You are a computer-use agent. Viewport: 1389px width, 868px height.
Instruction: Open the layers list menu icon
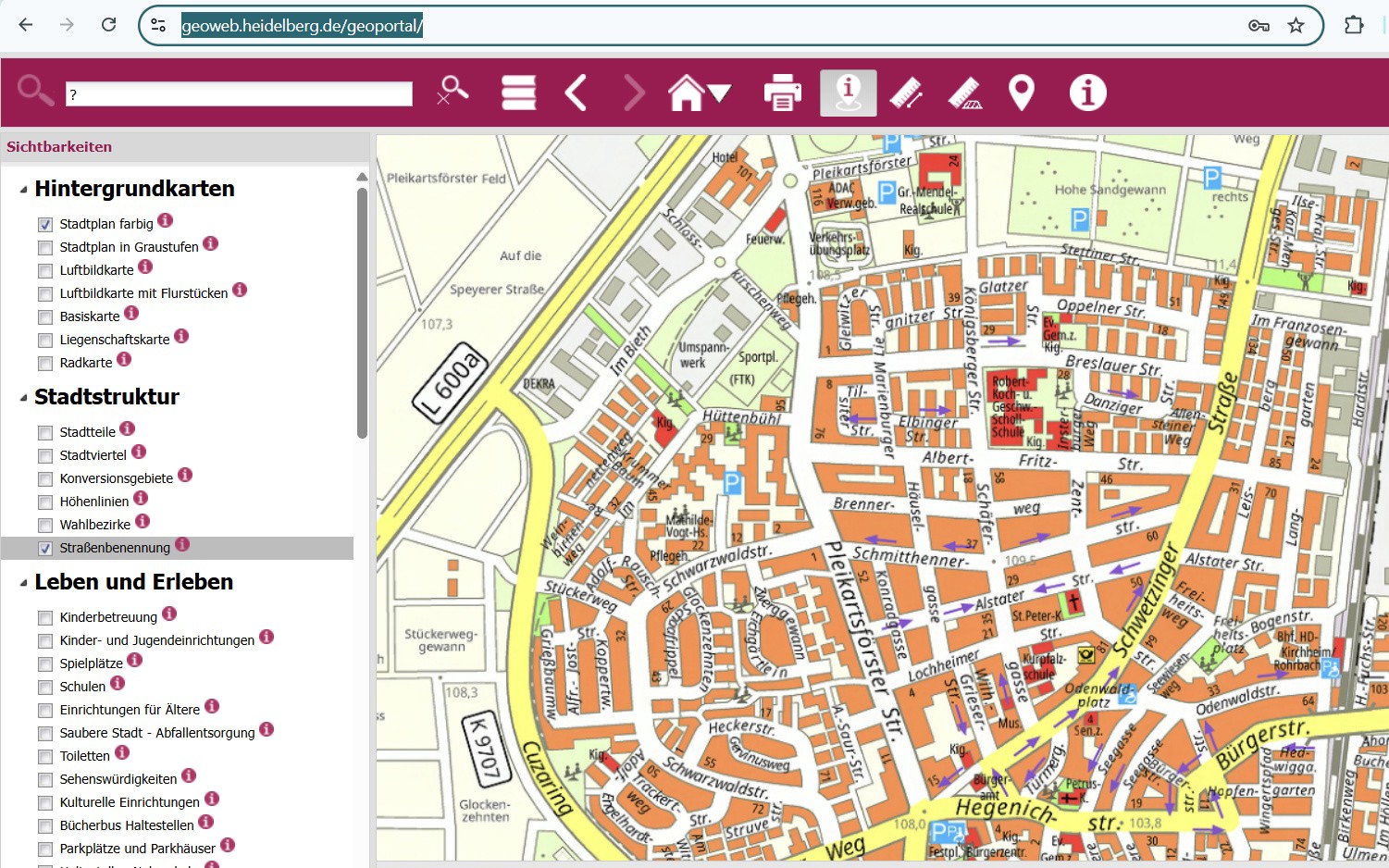pos(518,93)
